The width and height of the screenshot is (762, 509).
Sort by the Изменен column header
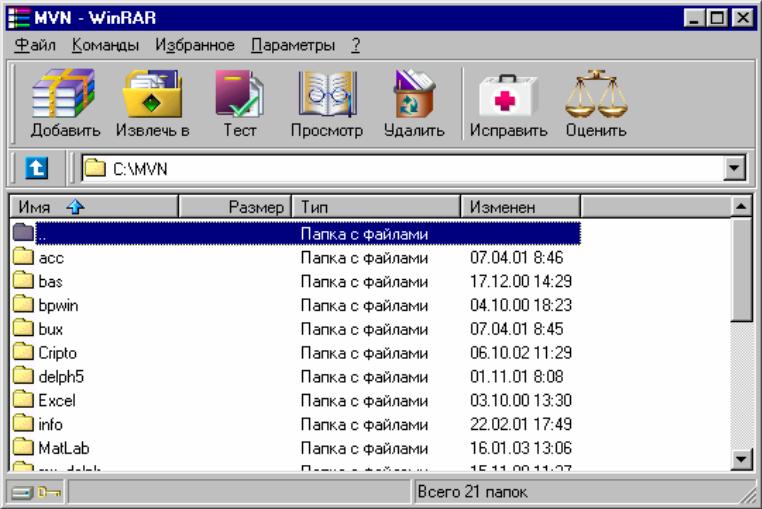[520, 207]
